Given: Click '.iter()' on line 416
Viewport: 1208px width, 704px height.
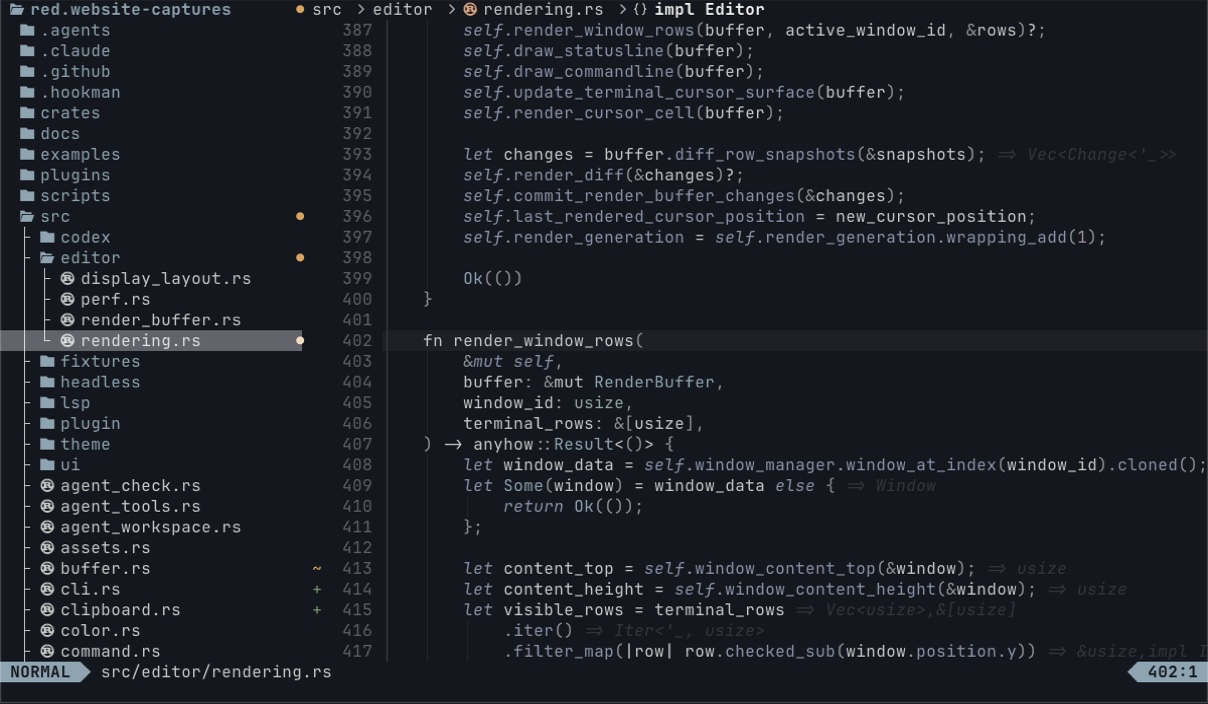Looking at the screenshot, I should (x=538, y=630).
